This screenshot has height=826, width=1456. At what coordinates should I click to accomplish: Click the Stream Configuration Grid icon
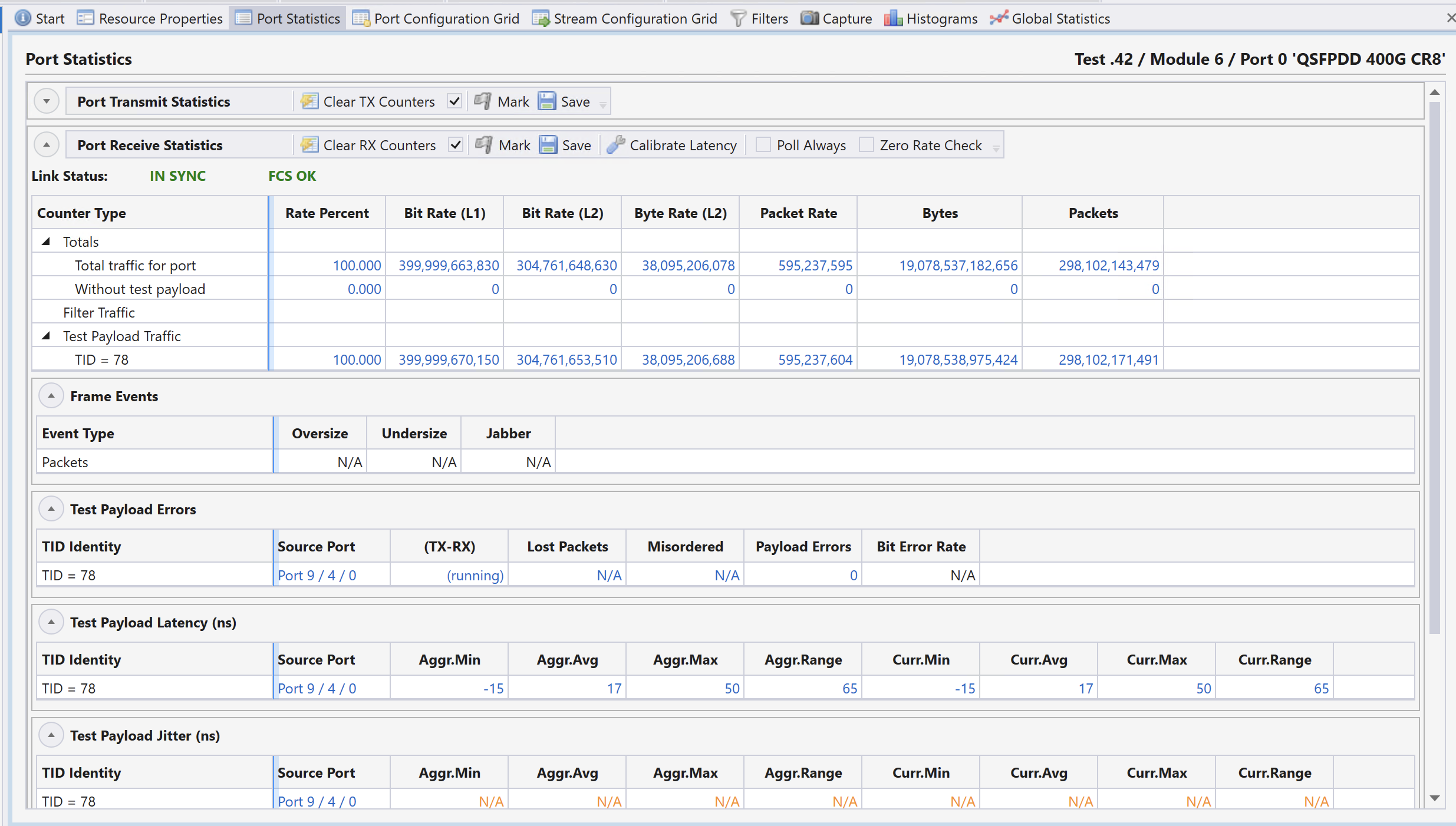click(x=541, y=18)
